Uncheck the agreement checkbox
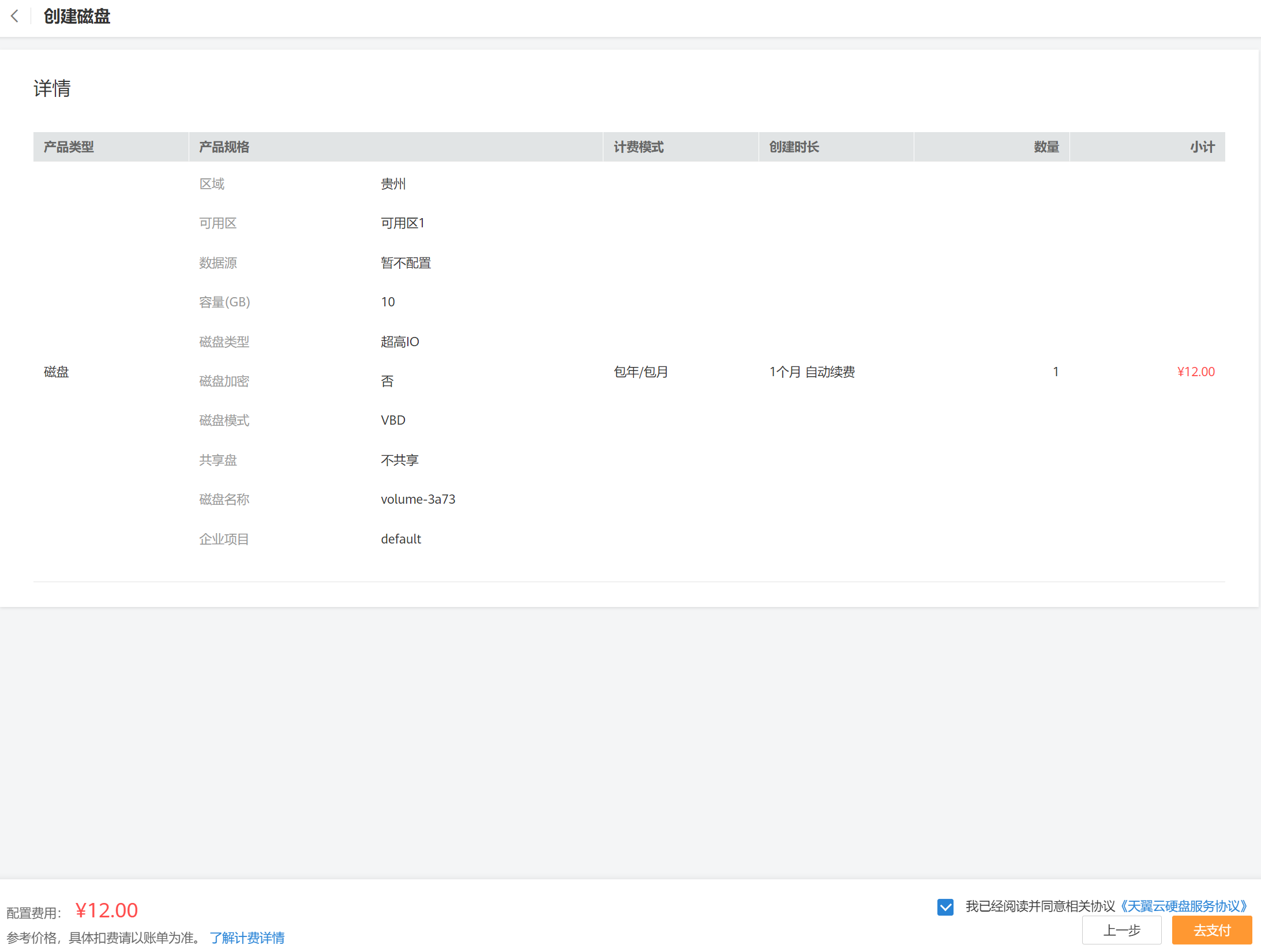 pyautogui.click(x=945, y=907)
